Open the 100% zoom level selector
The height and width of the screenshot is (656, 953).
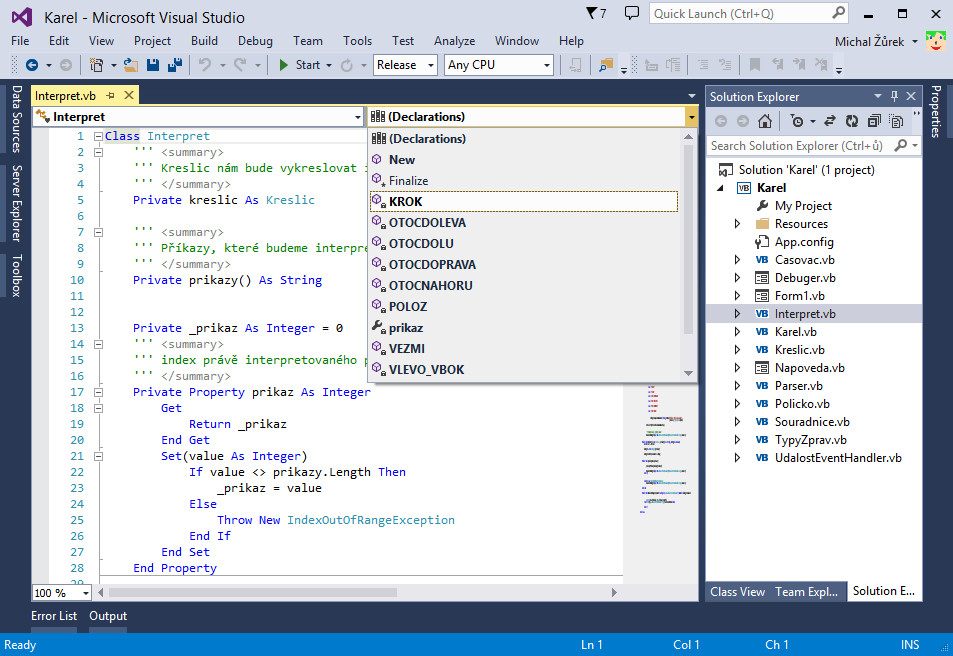click(x=60, y=592)
